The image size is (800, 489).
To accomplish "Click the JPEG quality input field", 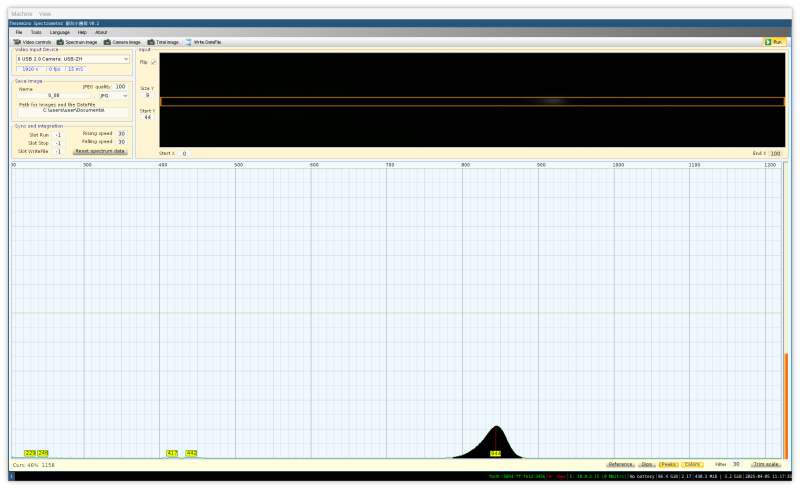I will [120, 87].
